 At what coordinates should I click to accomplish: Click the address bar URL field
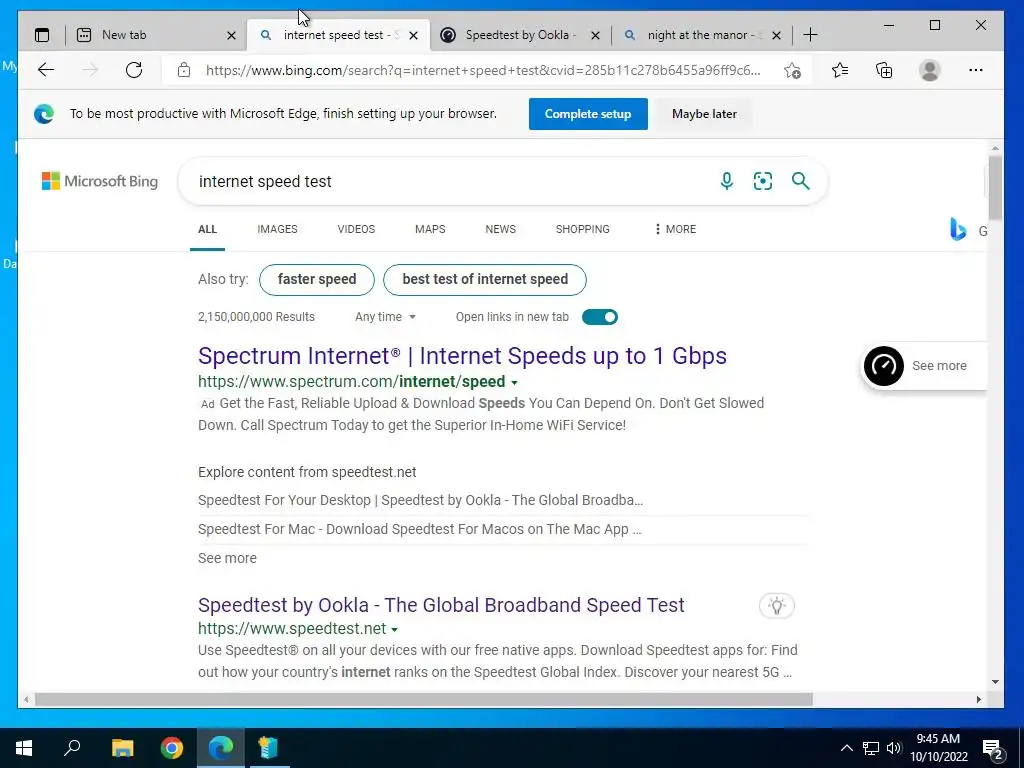click(483, 71)
